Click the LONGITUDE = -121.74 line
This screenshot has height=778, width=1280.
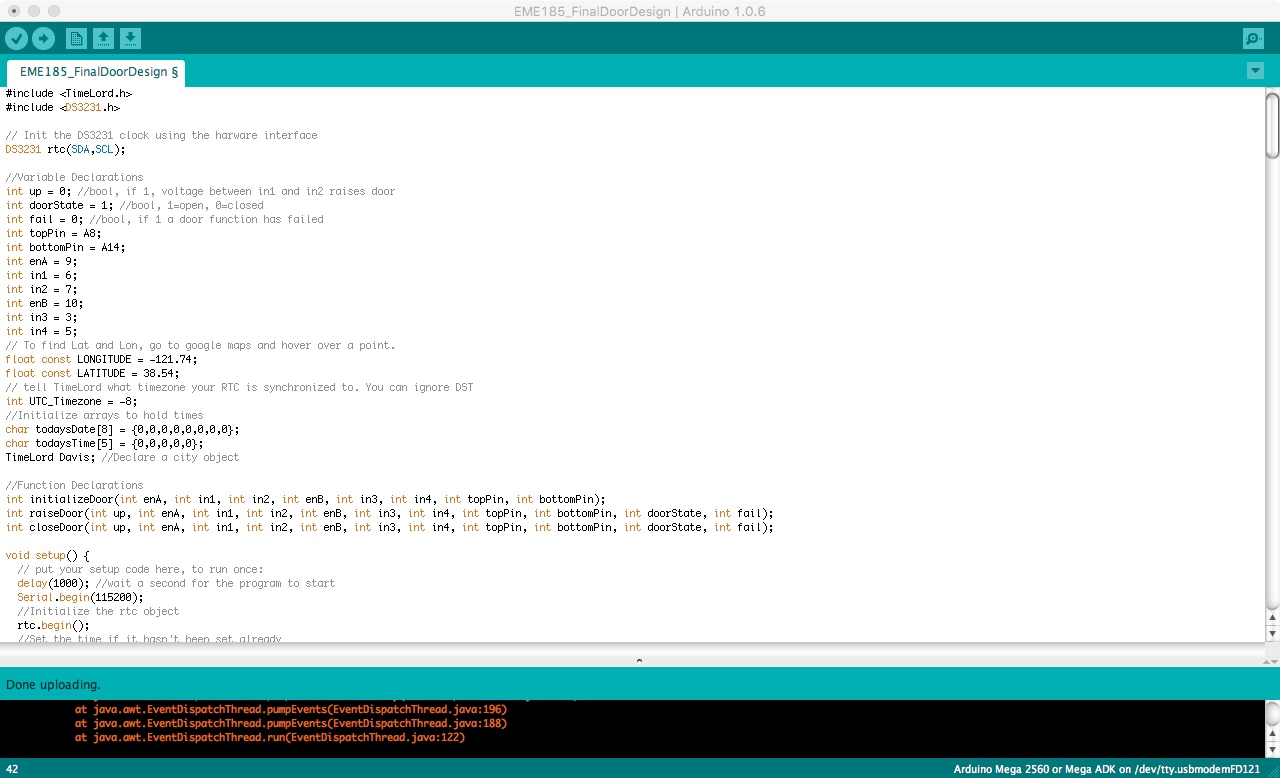click(x=102, y=359)
